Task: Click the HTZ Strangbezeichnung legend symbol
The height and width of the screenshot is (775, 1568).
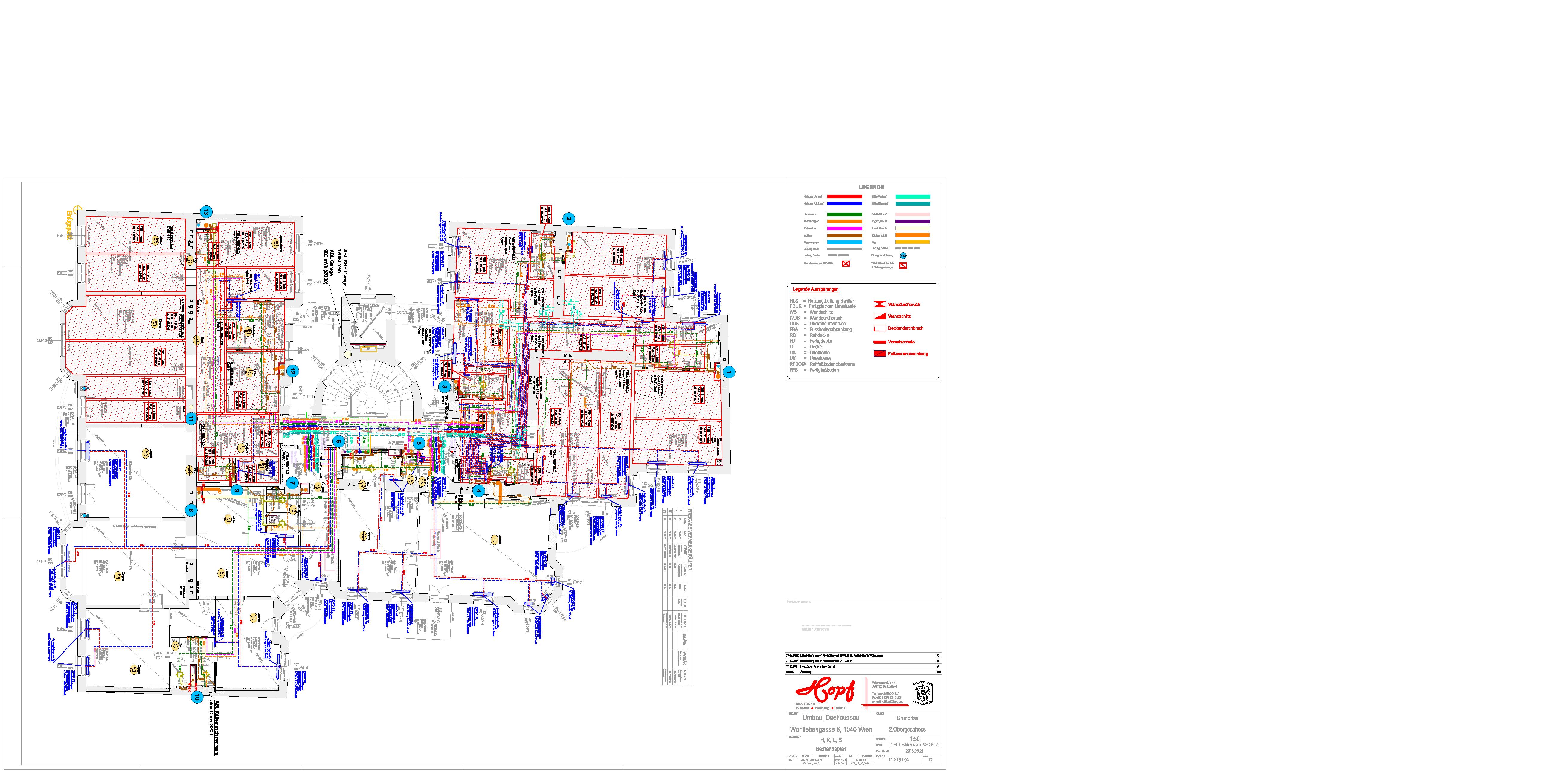Action: pos(903,256)
